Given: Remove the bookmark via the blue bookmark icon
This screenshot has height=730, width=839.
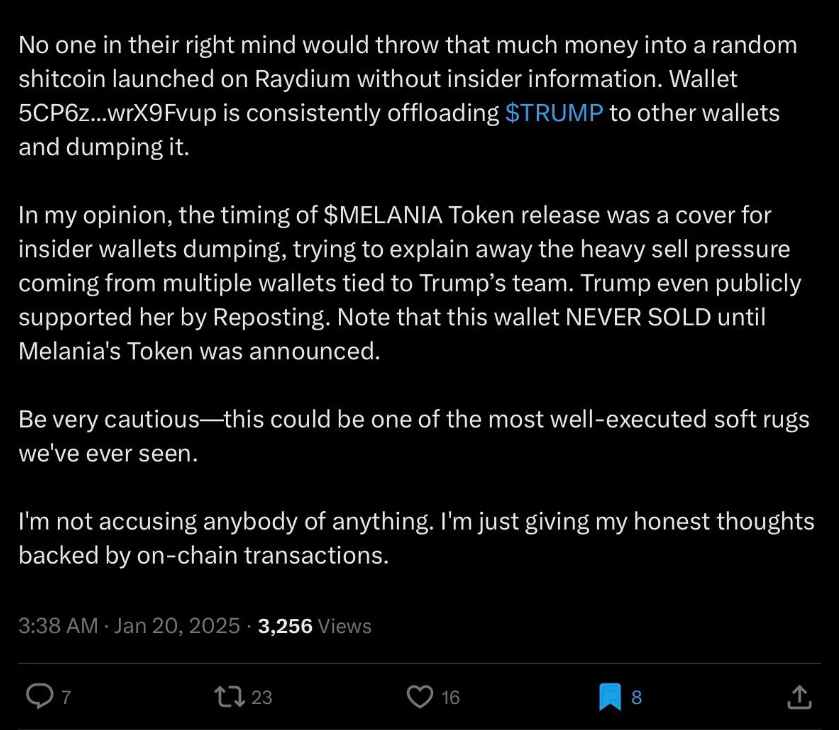Looking at the screenshot, I should click(x=610, y=697).
